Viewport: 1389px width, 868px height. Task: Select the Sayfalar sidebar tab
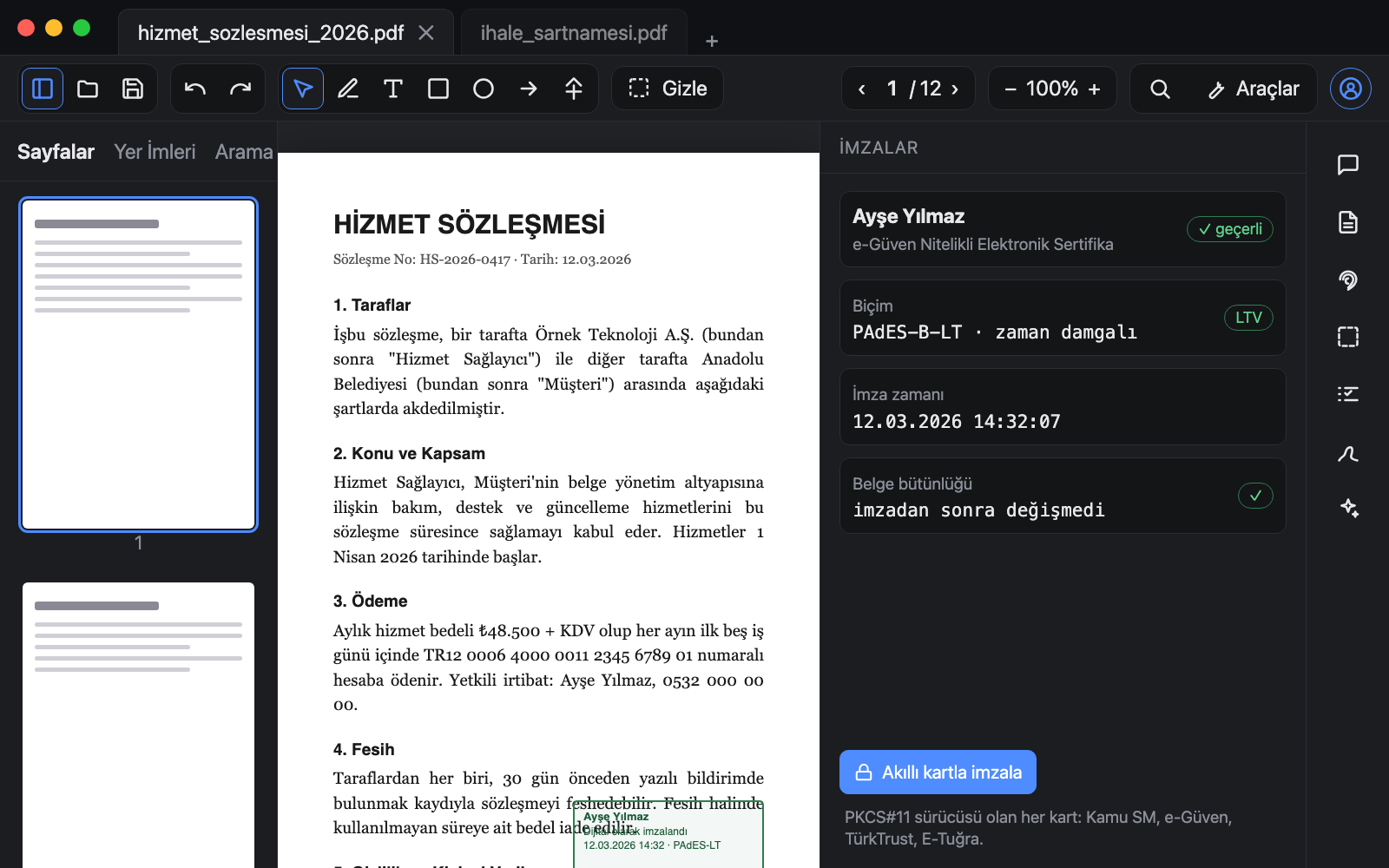[x=56, y=152]
